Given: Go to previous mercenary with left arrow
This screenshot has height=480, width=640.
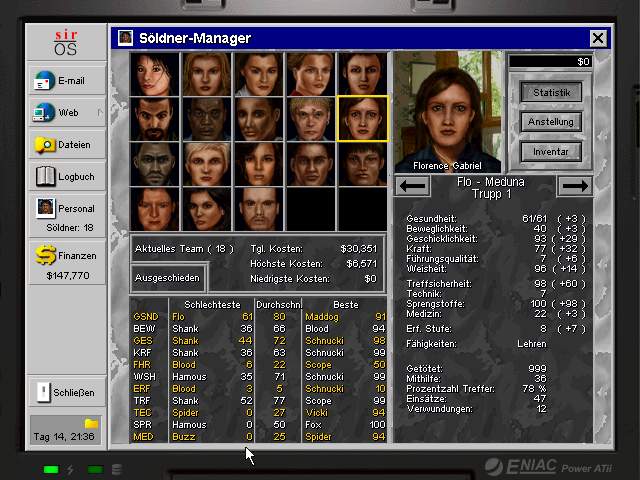Looking at the screenshot, I should (413, 186).
